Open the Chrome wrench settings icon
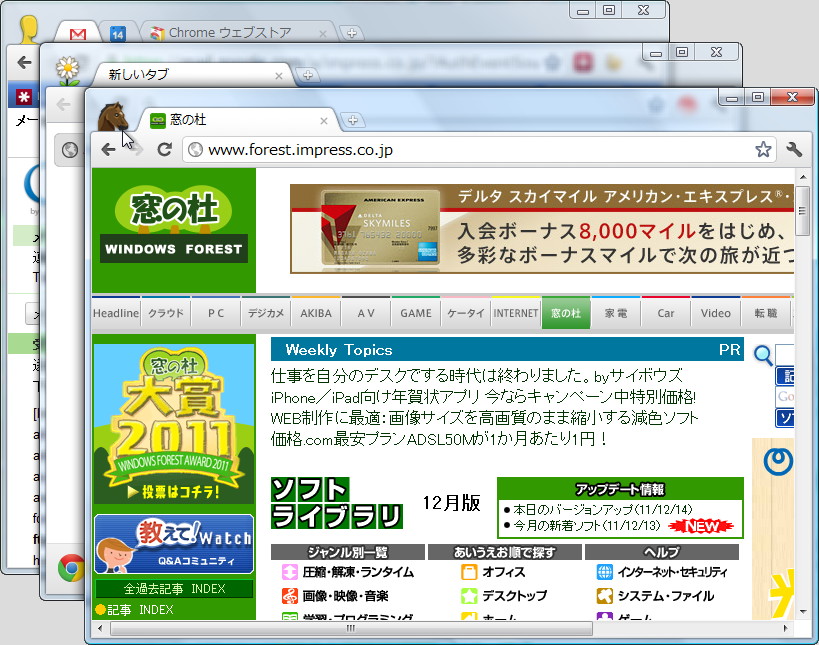This screenshot has width=819, height=645. 794,149
